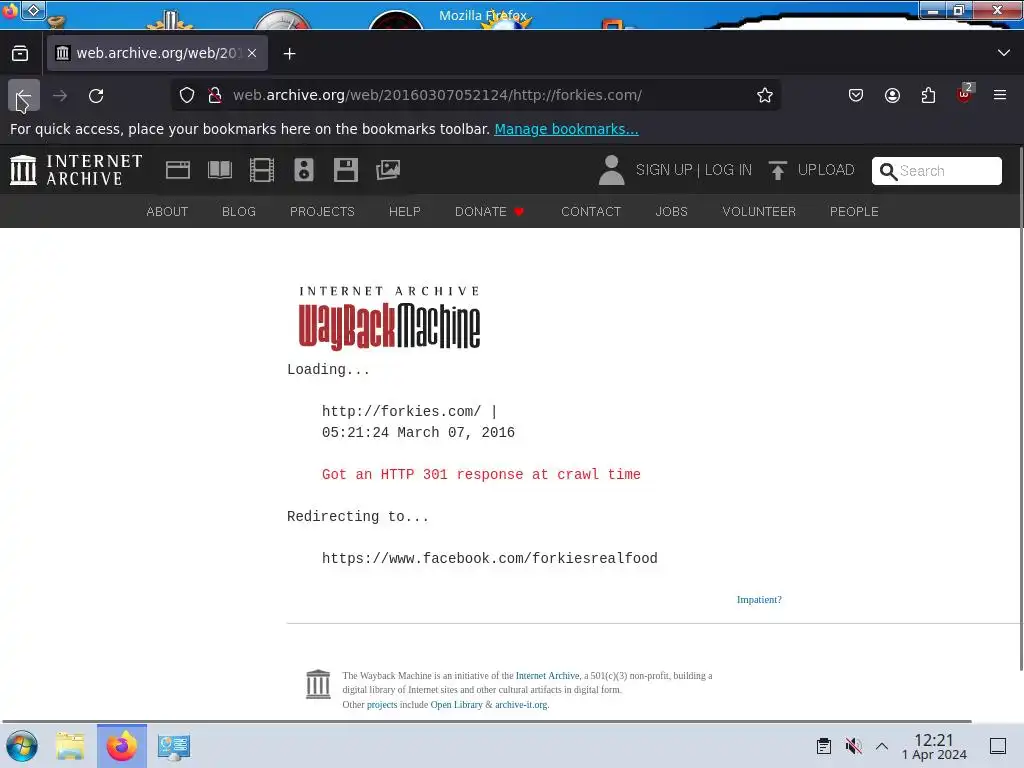The height and width of the screenshot is (768, 1024).
Task: Open the Open Library footer link
Action: [456, 705]
